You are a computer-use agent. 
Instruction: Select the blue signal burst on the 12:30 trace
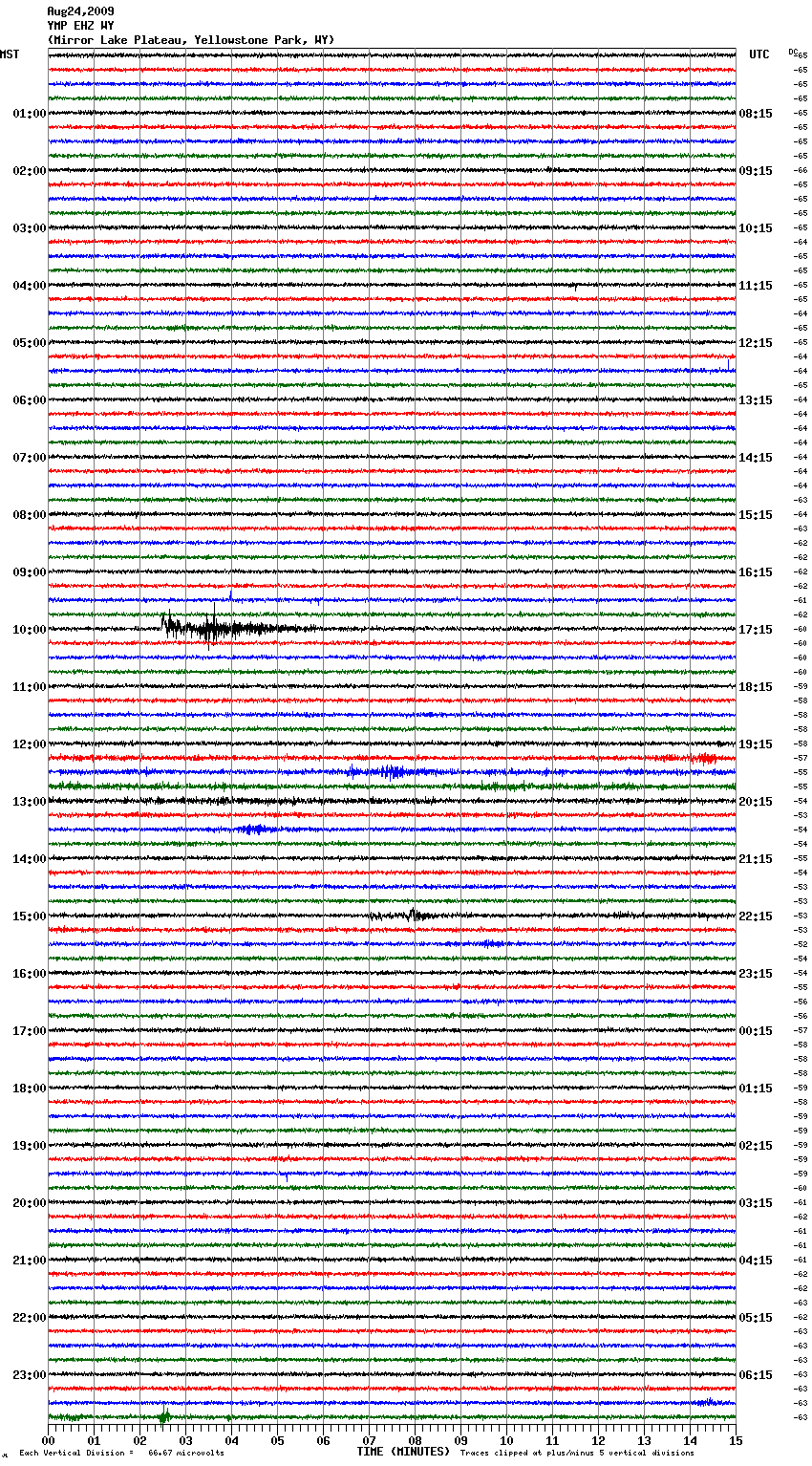pyautogui.click(x=394, y=771)
